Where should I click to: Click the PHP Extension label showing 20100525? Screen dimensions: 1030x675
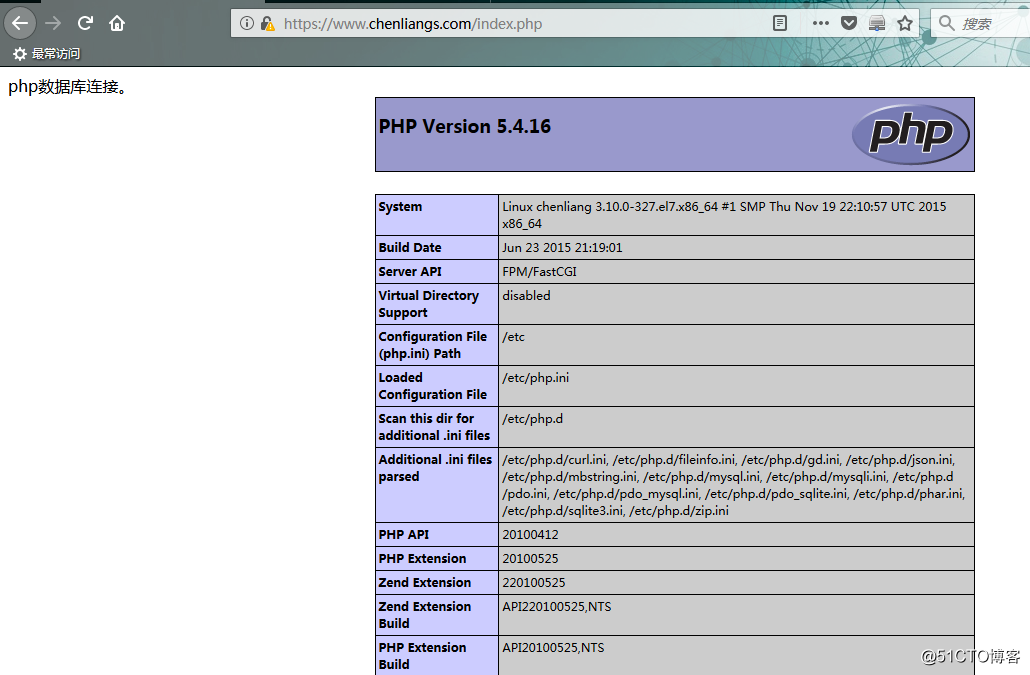(x=422, y=559)
